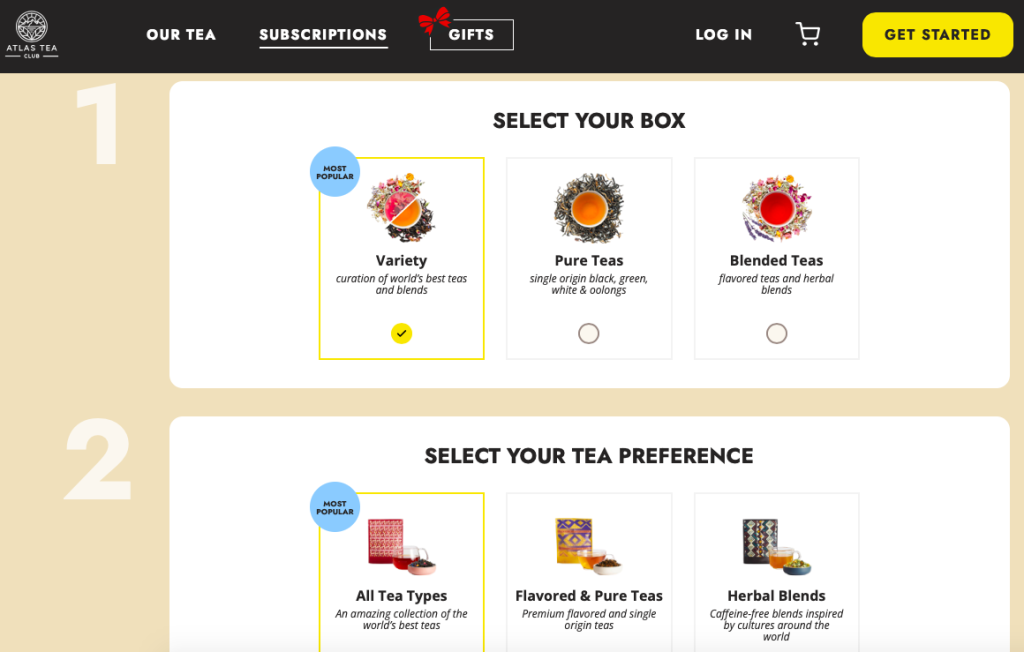Screen dimensions: 1024x652
Task: Navigate to the SUBSCRIPTIONS section
Action: tap(322, 34)
